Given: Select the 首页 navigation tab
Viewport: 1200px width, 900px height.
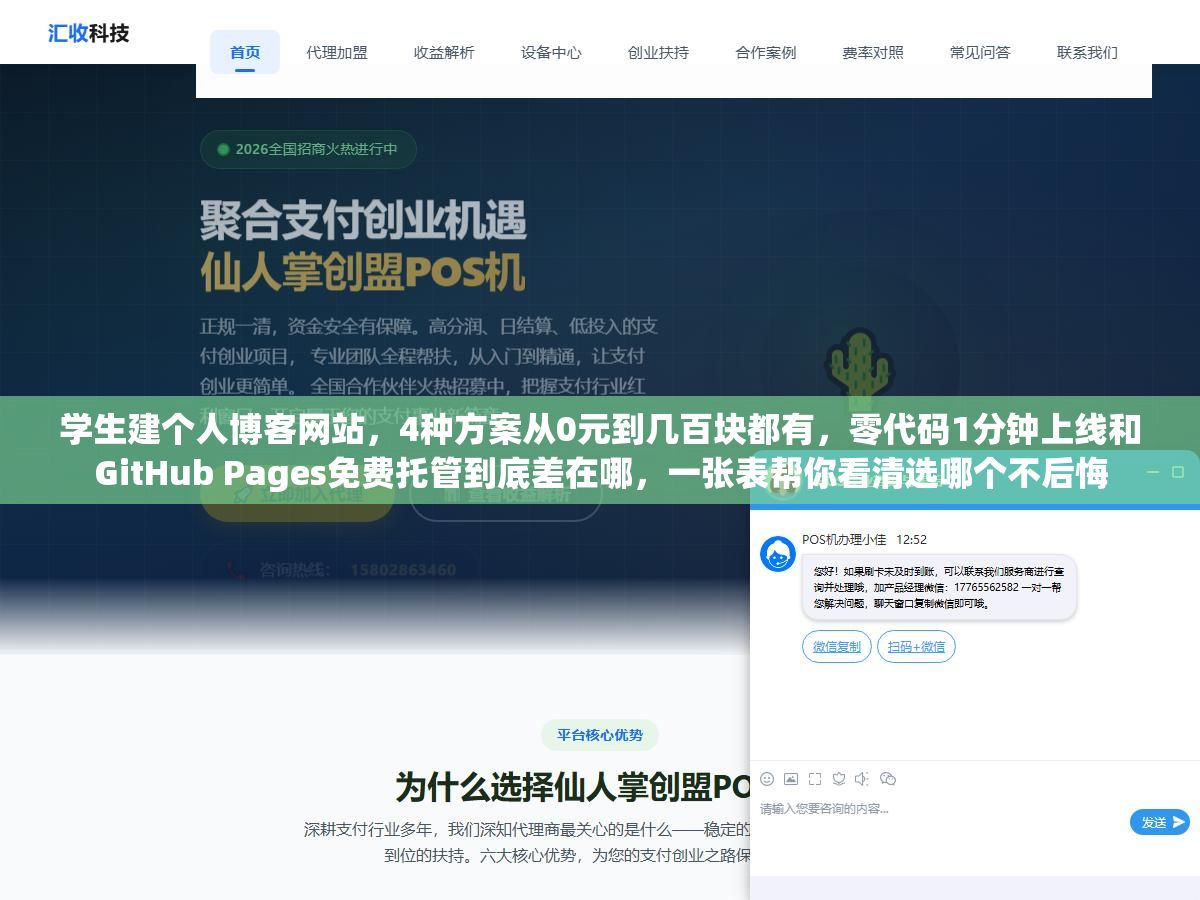Looking at the screenshot, I should click(x=245, y=52).
